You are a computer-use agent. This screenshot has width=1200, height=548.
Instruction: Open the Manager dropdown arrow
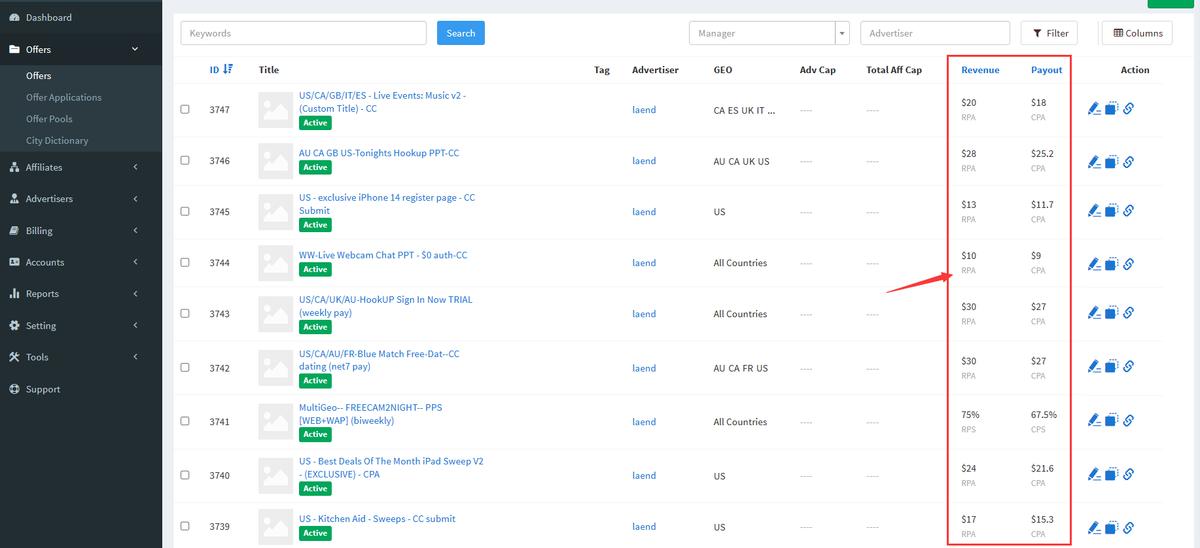click(x=842, y=33)
